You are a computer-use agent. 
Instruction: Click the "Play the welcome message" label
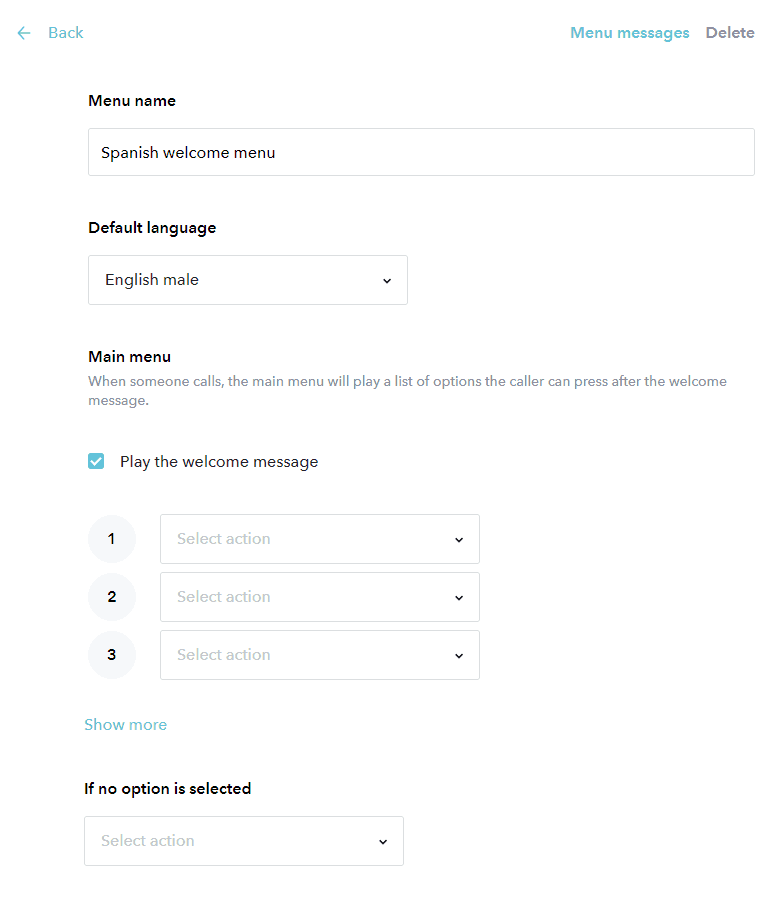(219, 462)
